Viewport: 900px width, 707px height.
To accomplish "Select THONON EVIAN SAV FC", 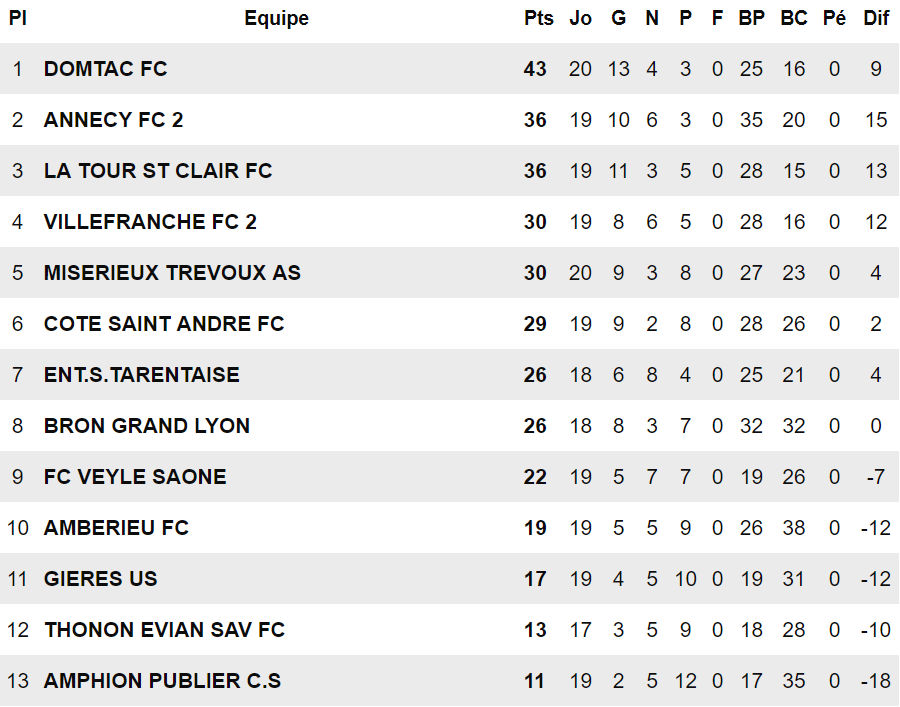I will 164,630.
